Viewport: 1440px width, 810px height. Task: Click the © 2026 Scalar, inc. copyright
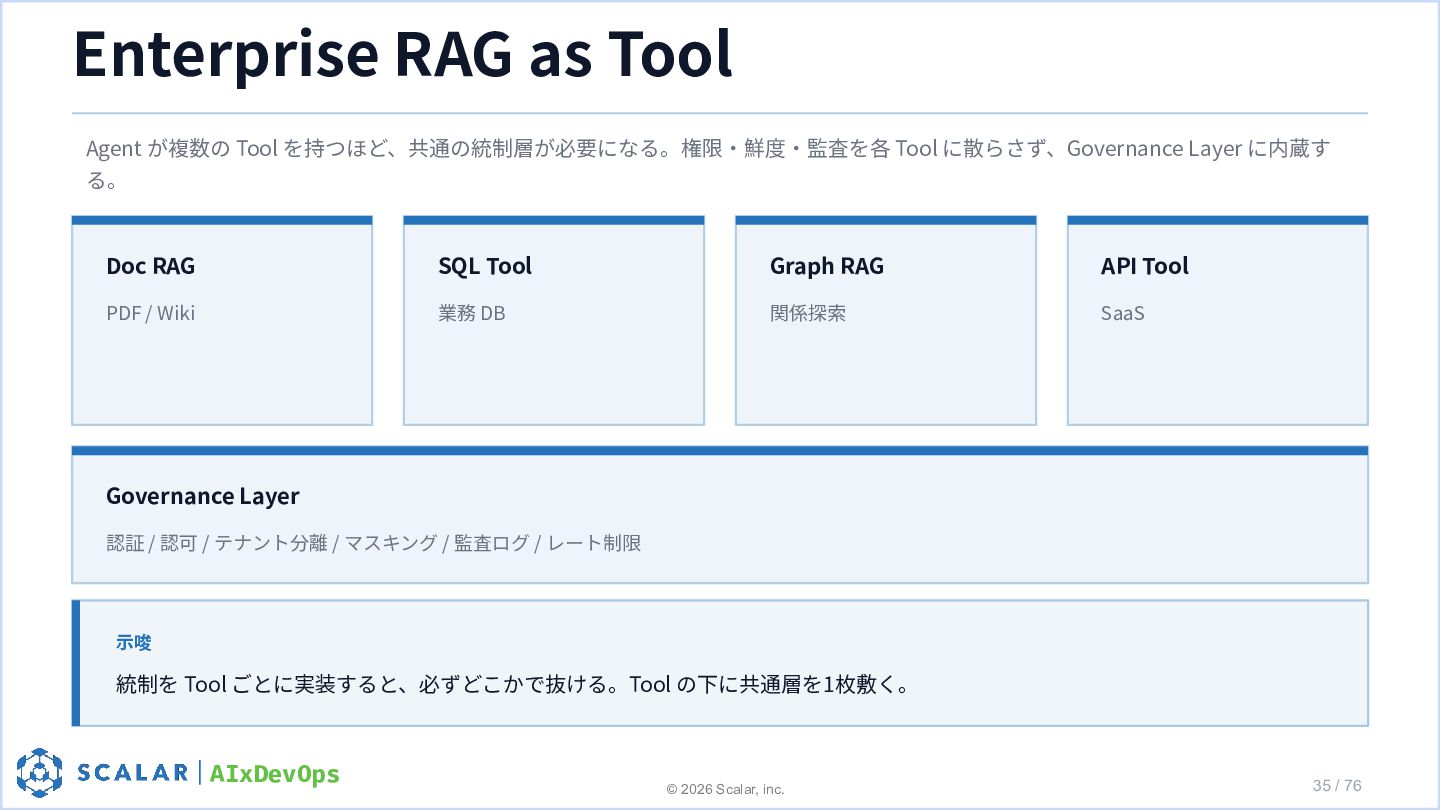(x=726, y=789)
